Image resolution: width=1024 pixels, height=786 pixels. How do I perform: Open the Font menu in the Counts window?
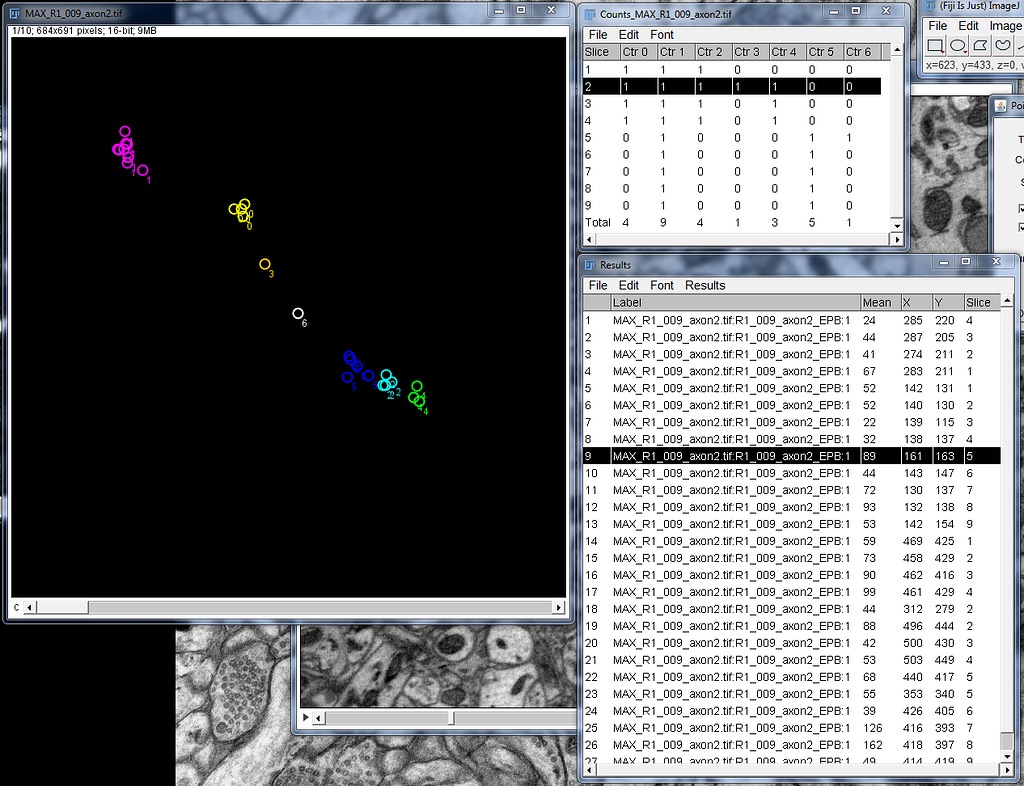[661, 33]
